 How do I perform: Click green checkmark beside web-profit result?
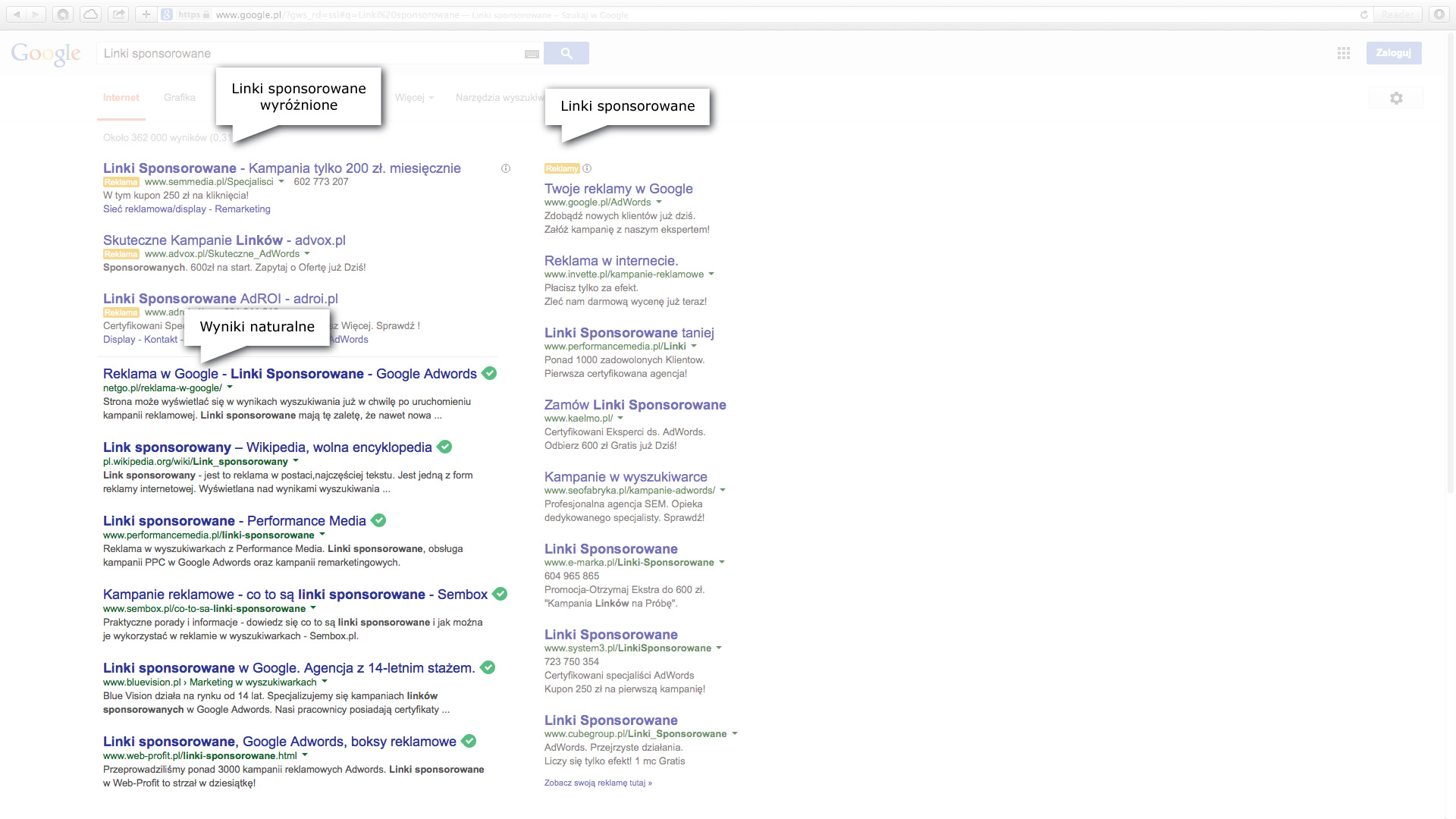click(469, 741)
